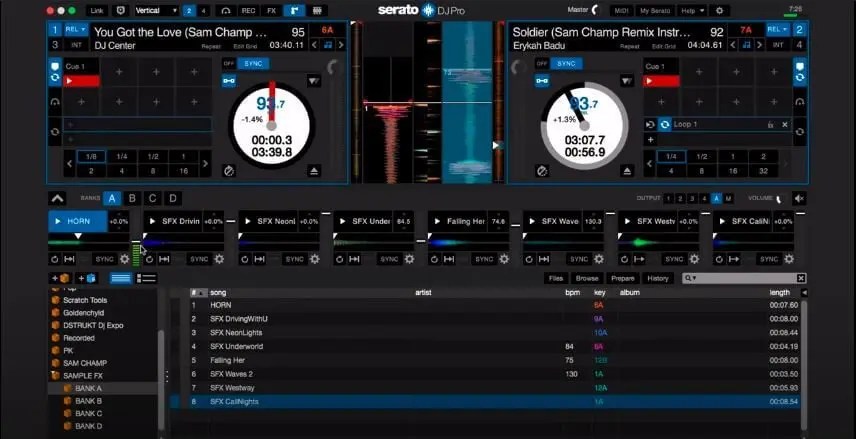Click the library search field
Screen dimensions: 856x439
[x=745, y=278]
